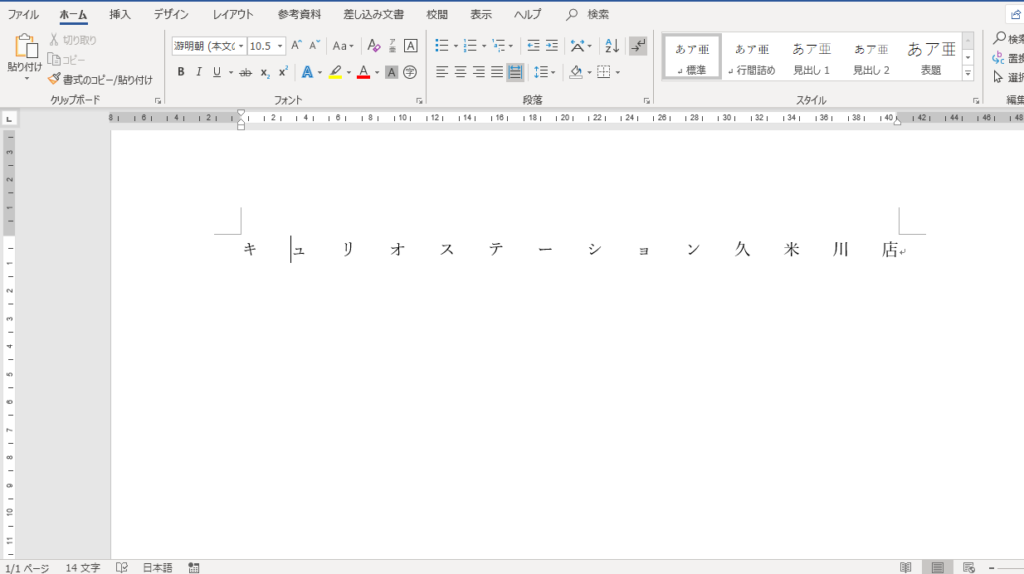Viewport: 1024px width, 574px height.
Task: Switch to Read Mode view in status bar
Action: (905, 567)
